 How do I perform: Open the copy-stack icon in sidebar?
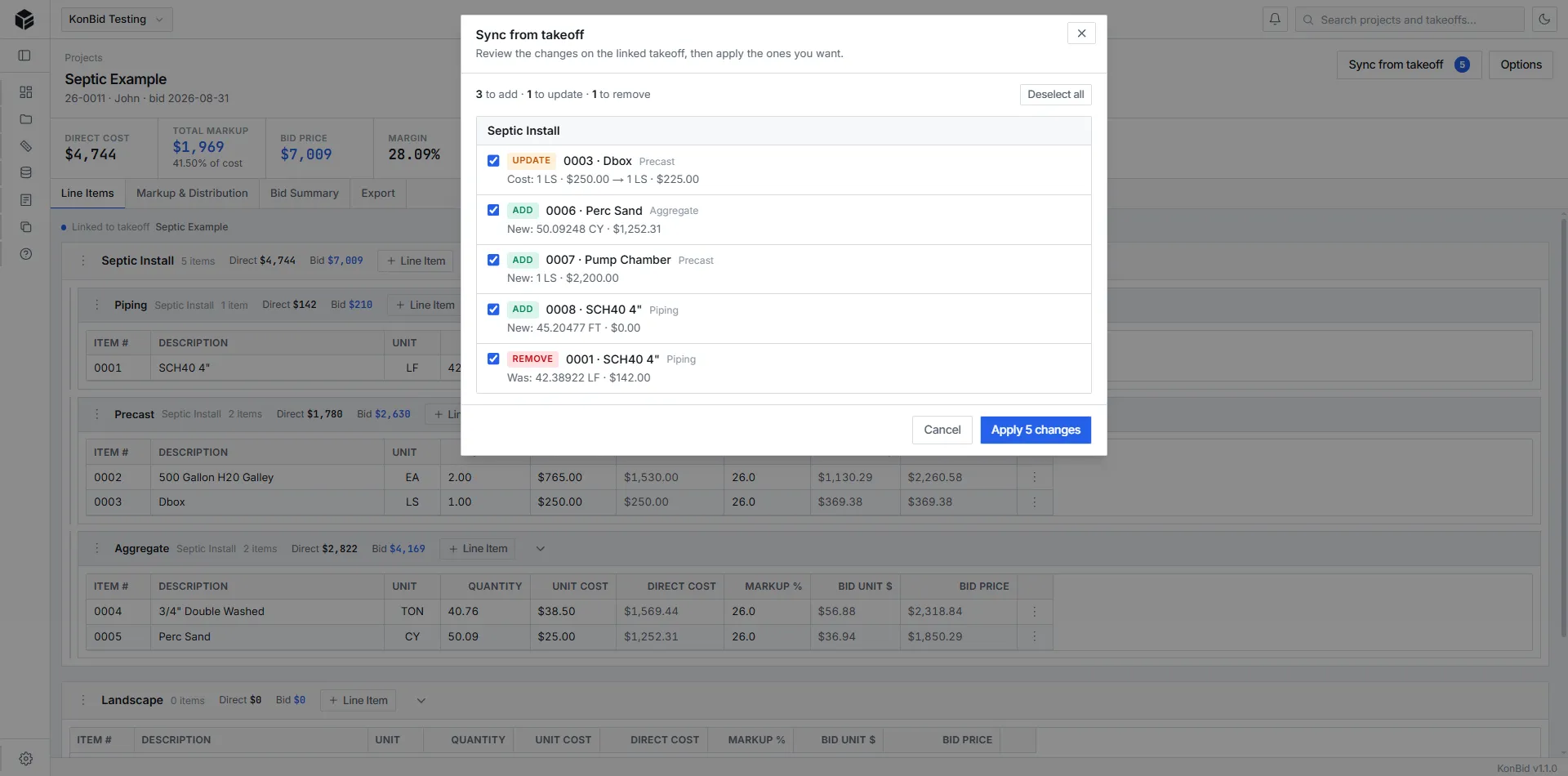point(26,227)
